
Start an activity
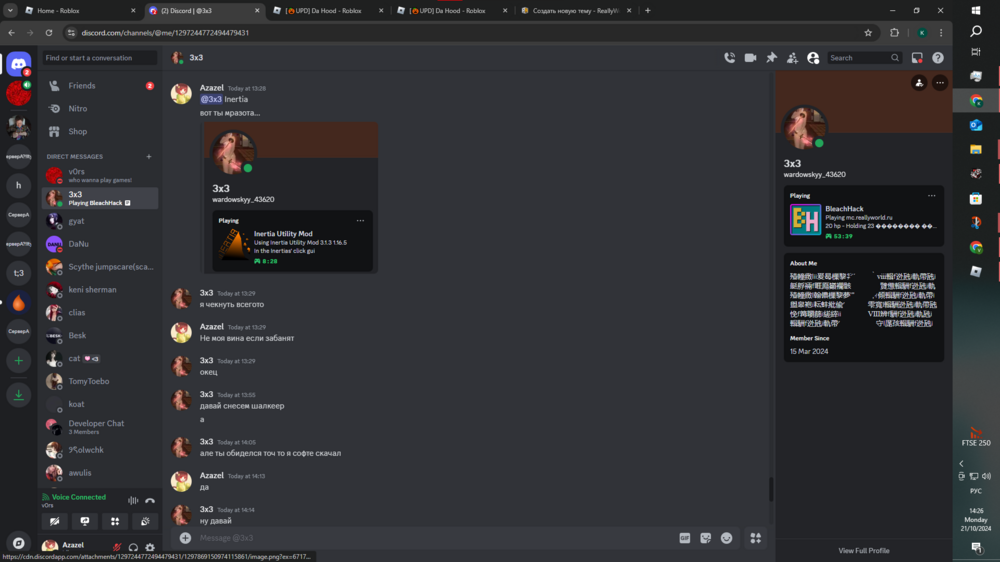tap(115, 521)
